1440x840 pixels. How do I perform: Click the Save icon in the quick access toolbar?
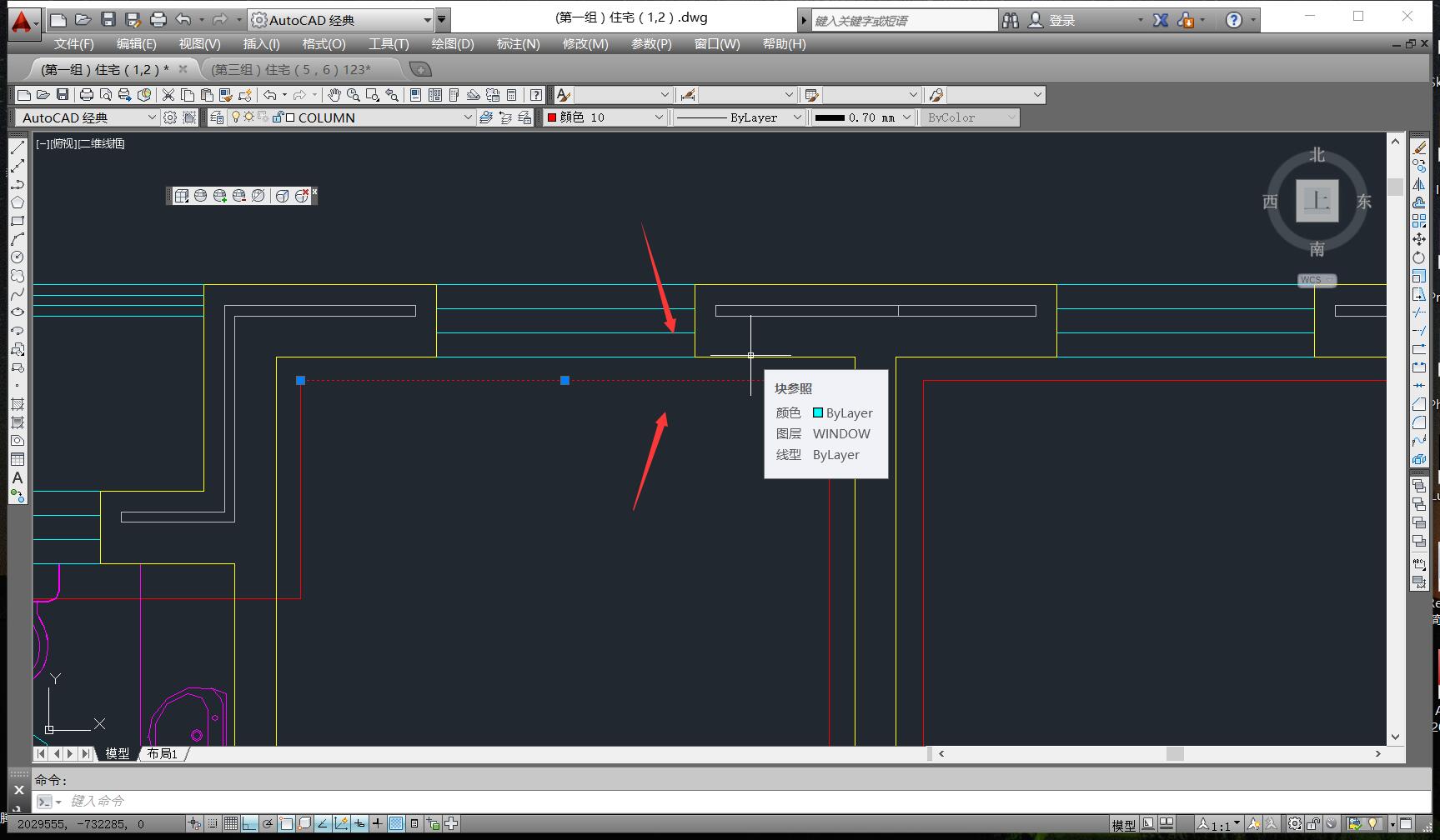pos(108,20)
